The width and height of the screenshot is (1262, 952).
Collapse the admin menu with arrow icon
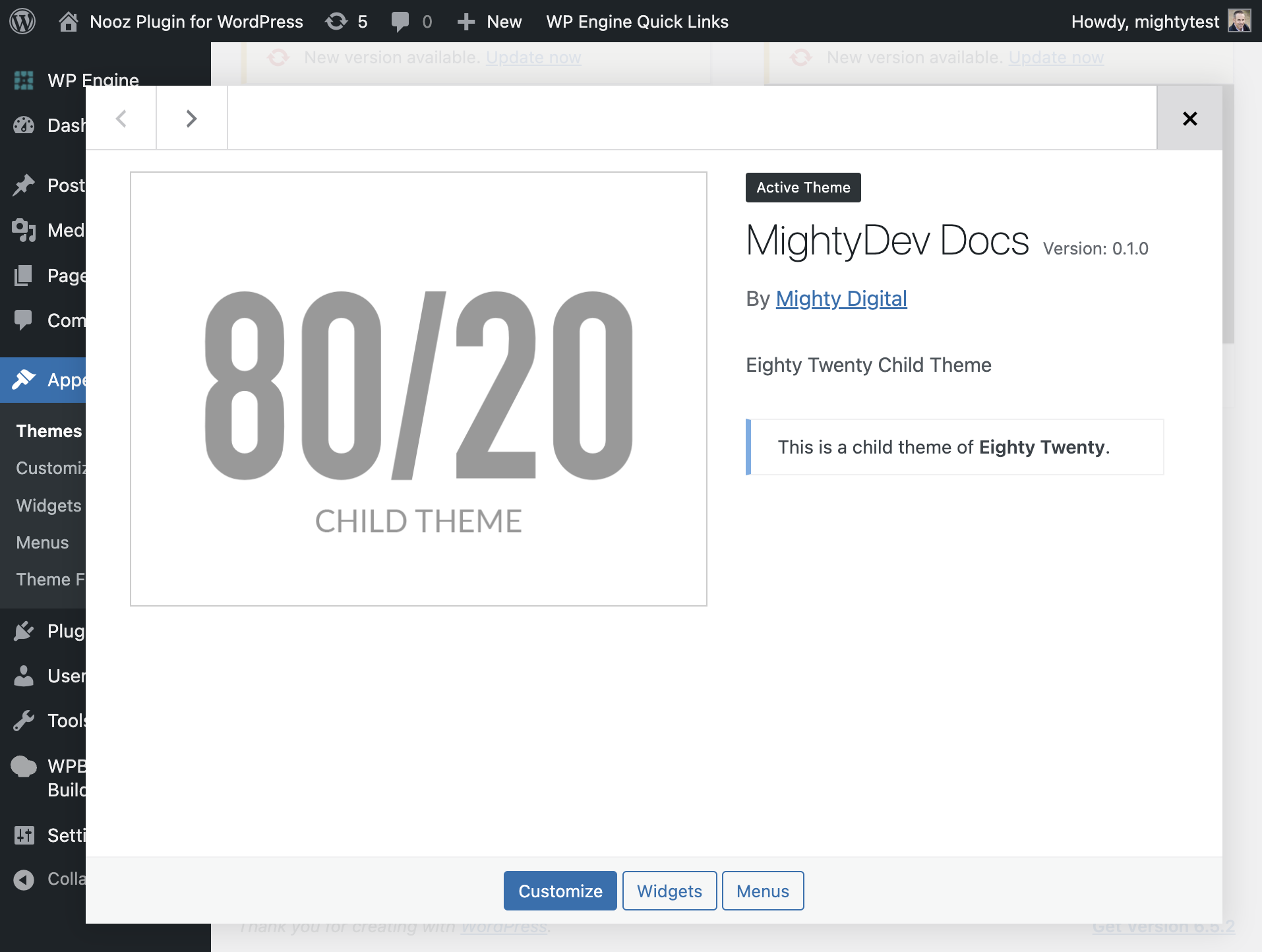point(24,879)
